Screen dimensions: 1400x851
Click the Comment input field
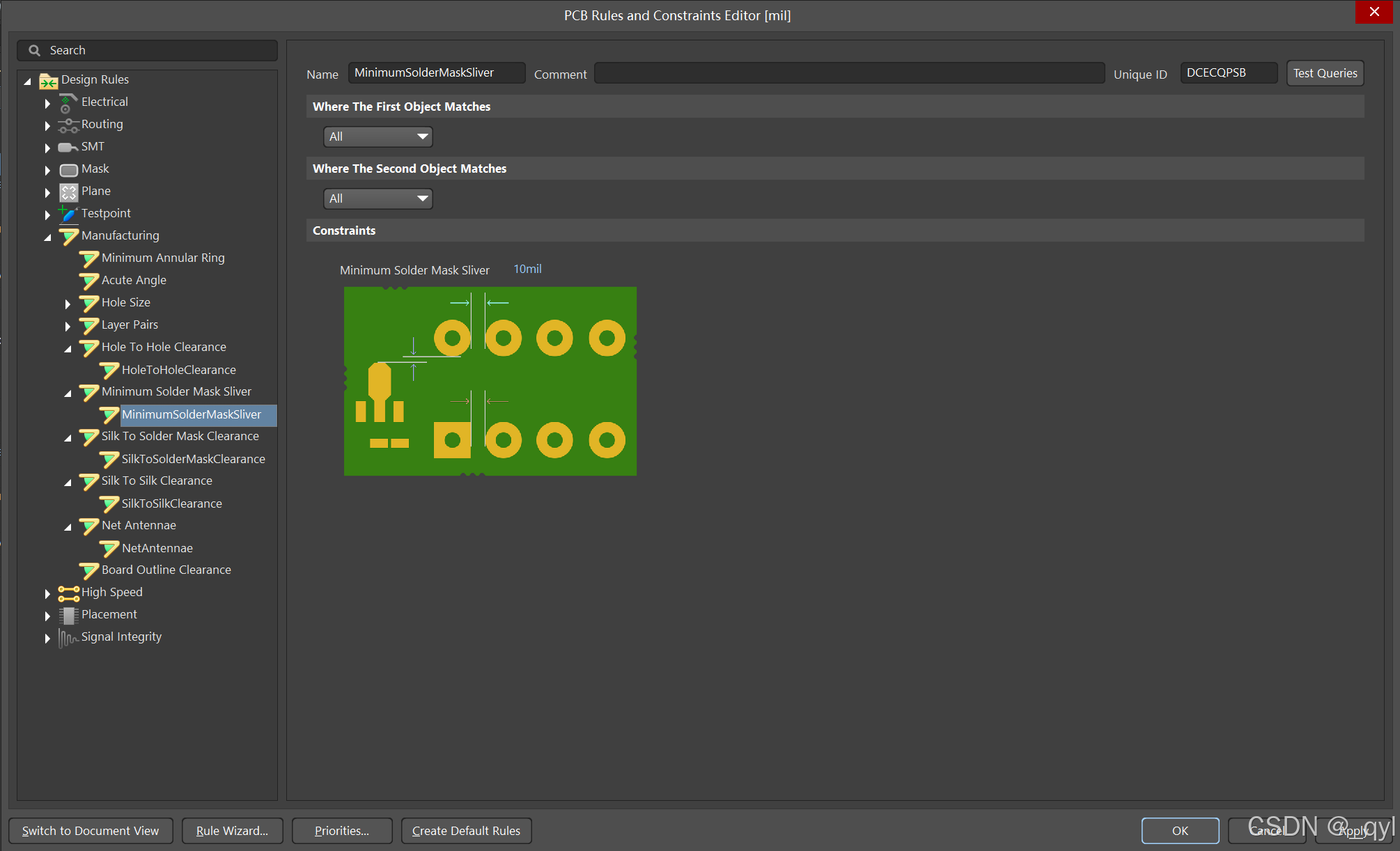[848, 73]
